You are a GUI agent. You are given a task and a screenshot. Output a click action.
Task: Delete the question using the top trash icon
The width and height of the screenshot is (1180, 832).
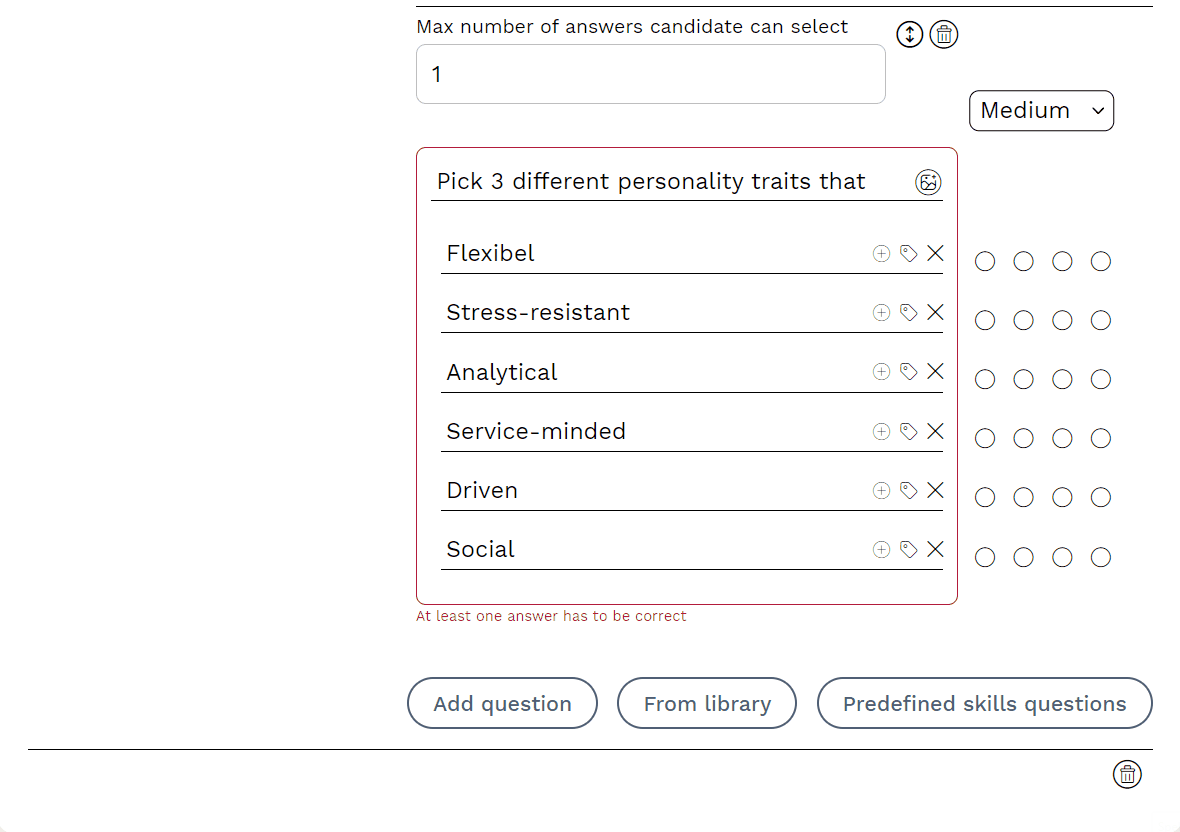pyautogui.click(x=944, y=35)
